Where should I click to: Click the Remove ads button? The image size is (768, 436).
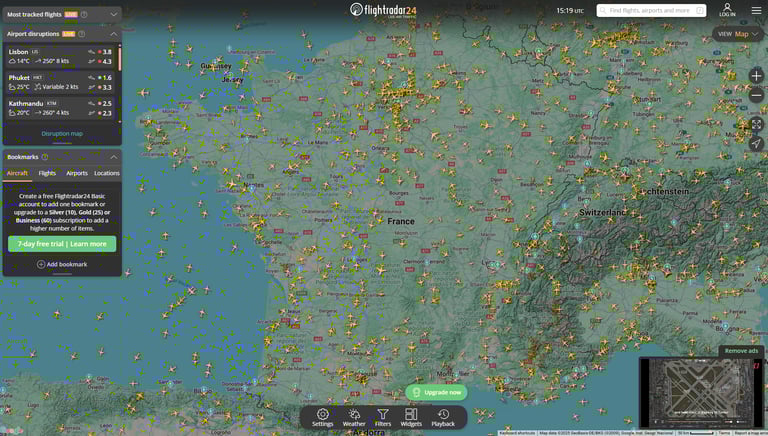coord(741,351)
